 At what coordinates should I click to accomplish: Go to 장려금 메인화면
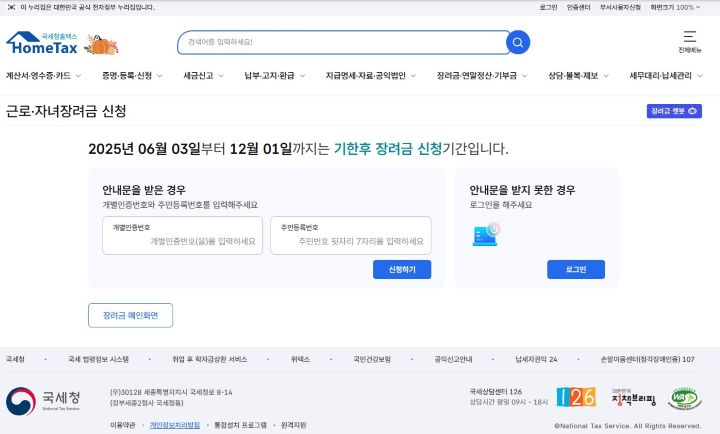click(x=130, y=316)
